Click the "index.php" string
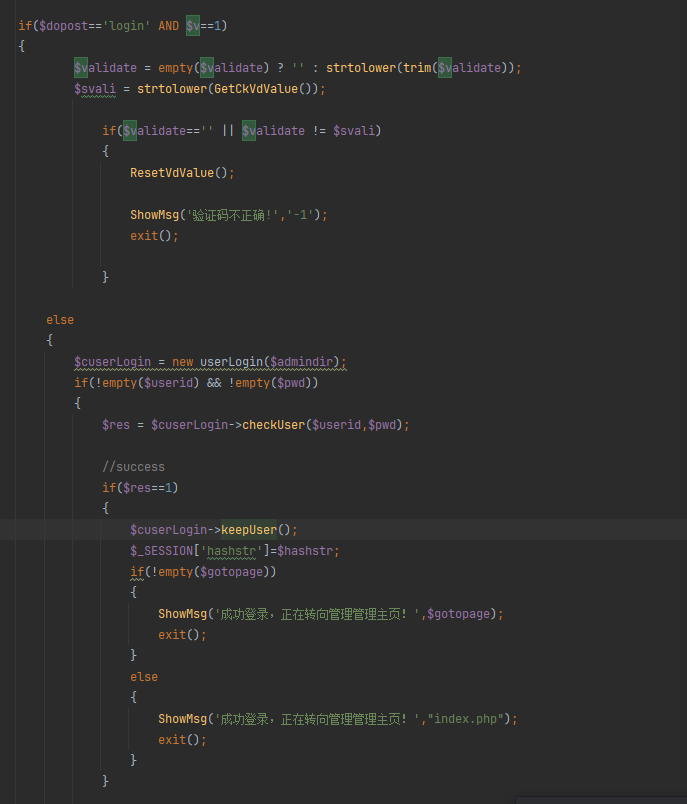Screen dimensions: 687x804 point(469,719)
